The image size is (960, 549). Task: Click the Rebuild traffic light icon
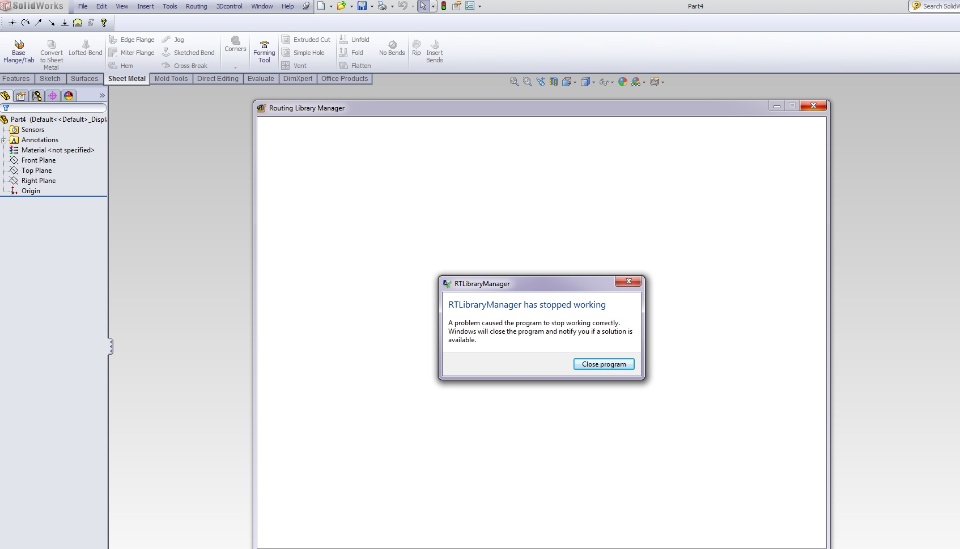[x=443, y=6]
